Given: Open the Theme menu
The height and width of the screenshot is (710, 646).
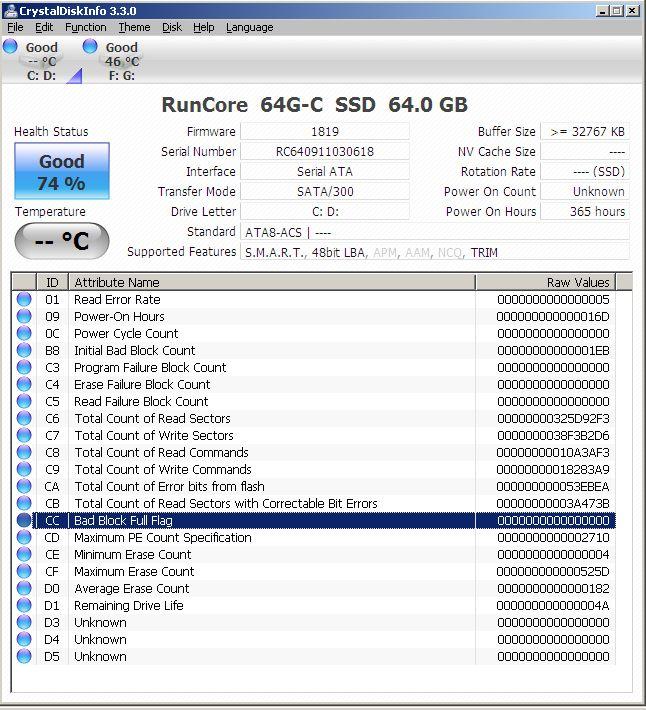Looking at the screenshot, I should pyautogui.click(x=134, y=27).
